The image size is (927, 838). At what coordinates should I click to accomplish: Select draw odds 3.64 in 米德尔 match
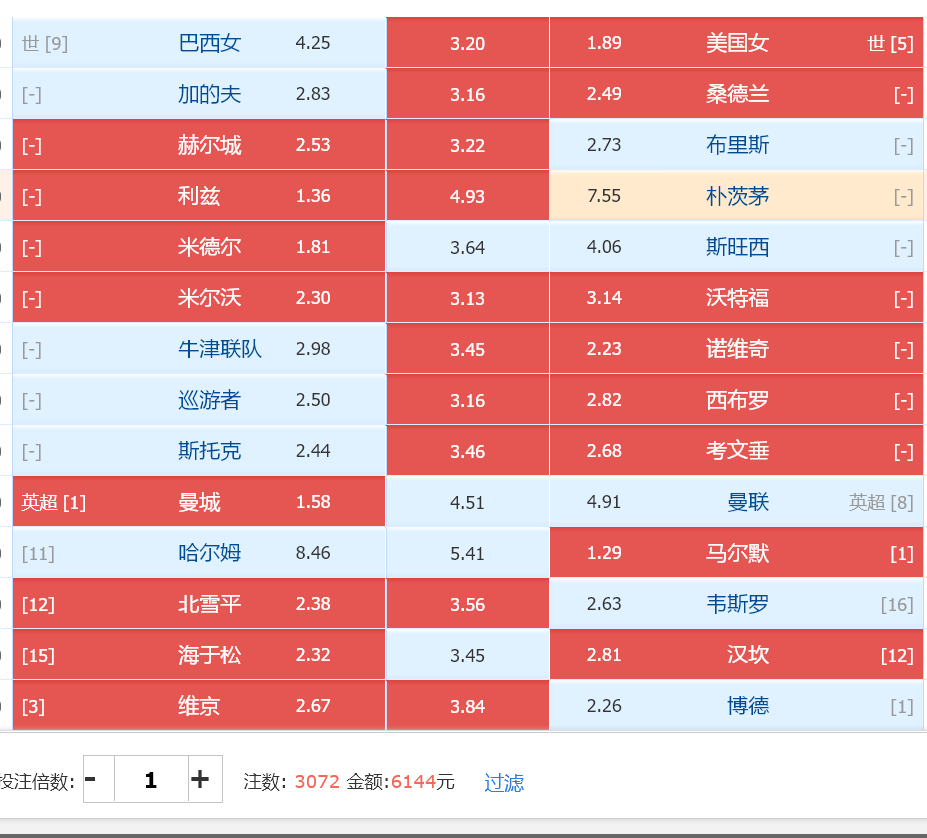(468, 247)
